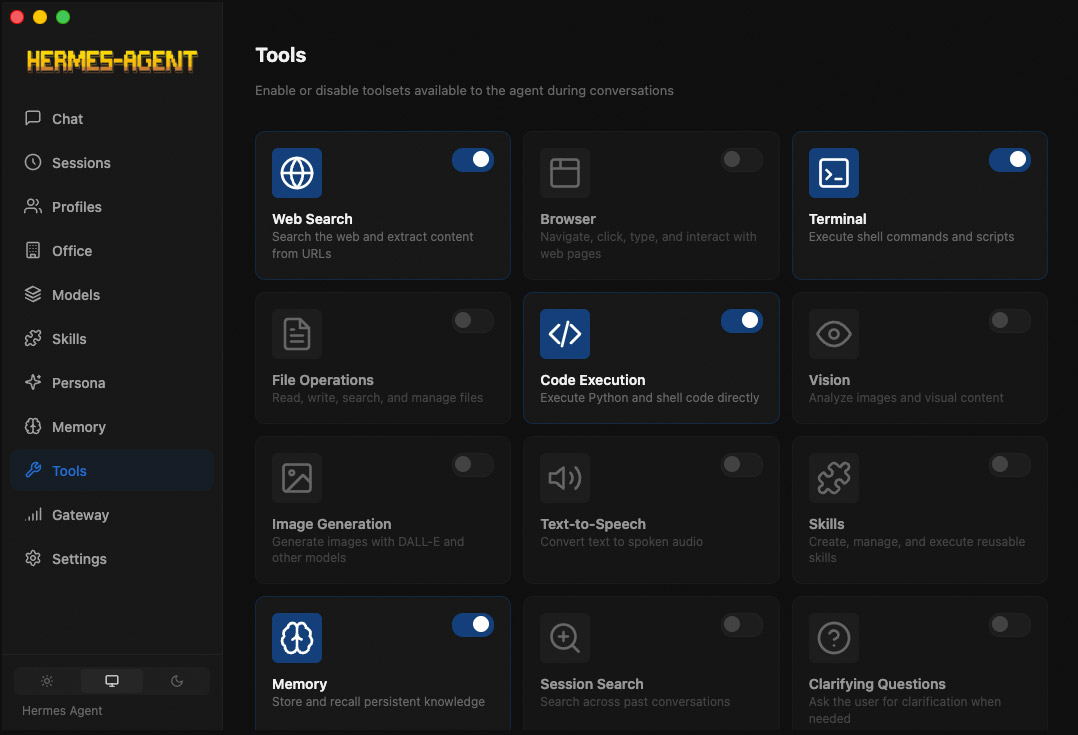1078x735 pixels.
Task: Click the Hermes-Agent logo
Action: (111, 60)
